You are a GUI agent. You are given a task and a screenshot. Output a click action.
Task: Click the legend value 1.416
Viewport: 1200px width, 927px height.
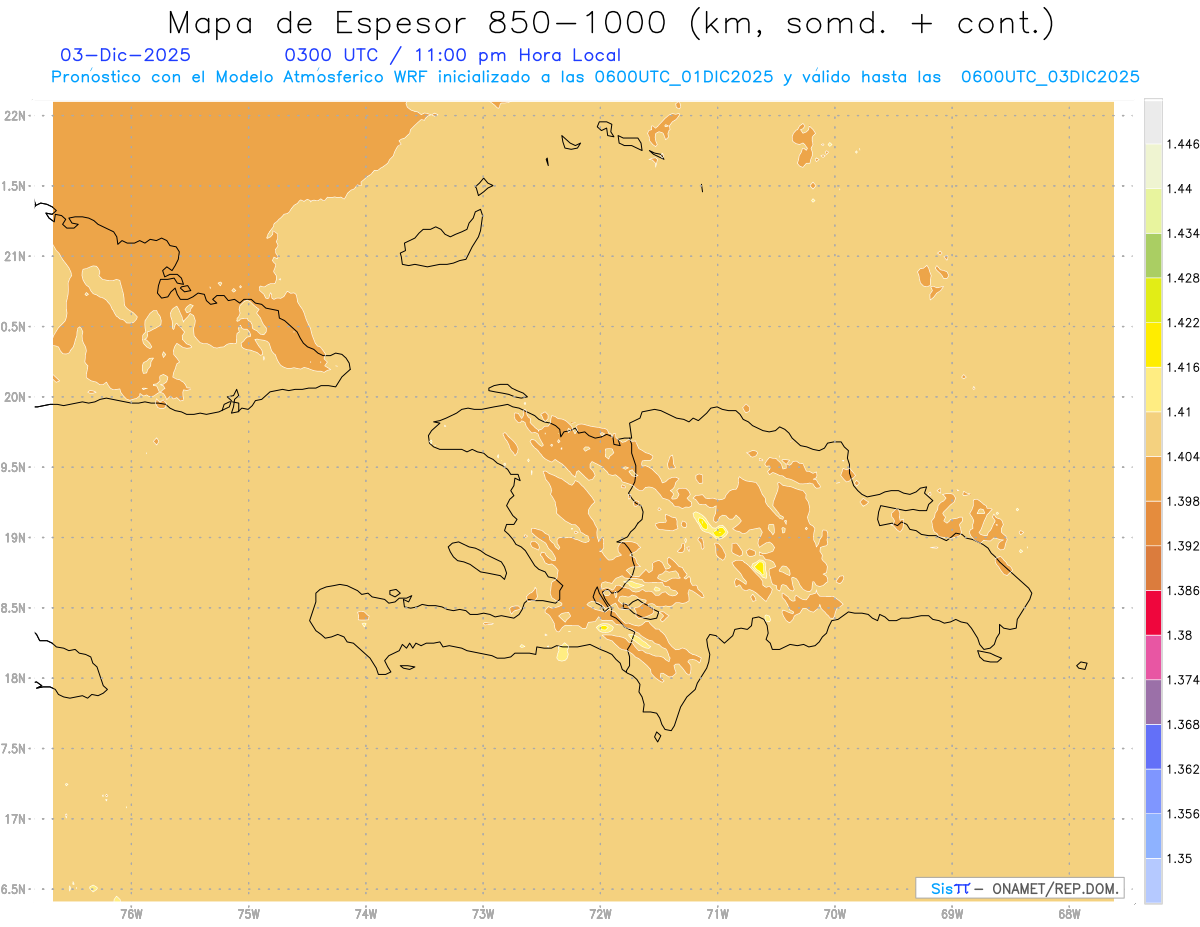point(1184,367)
